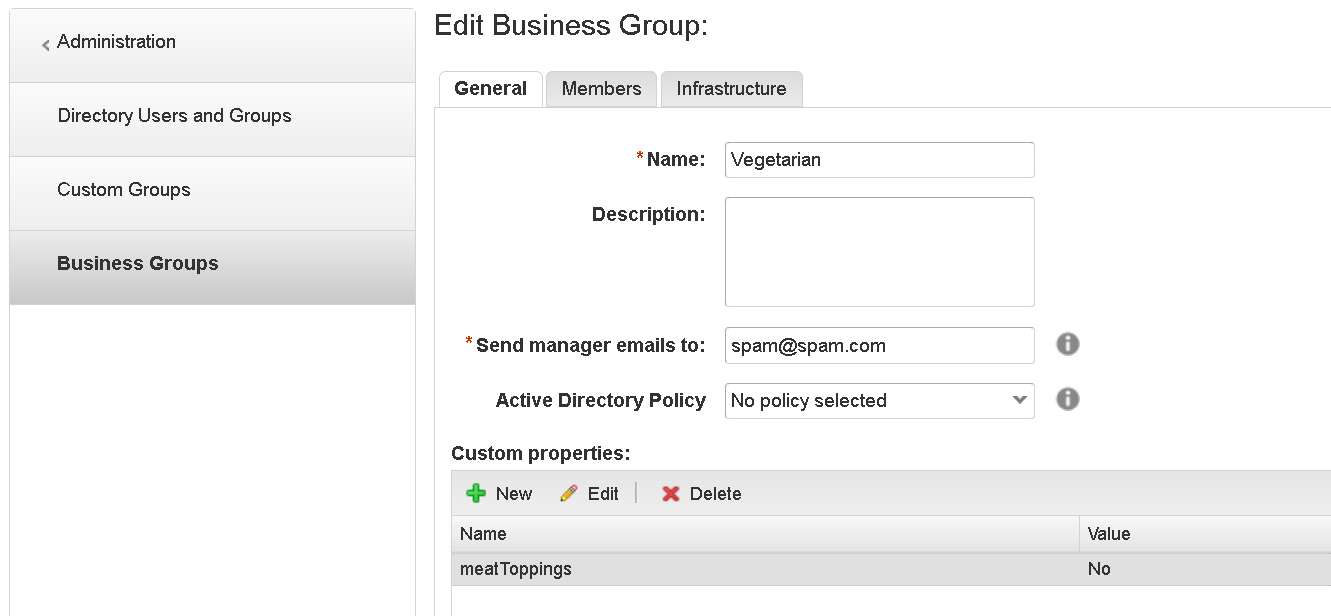Viewport: 1331px width, 616px height.
Task: Open the Infrastructure tab
Action: 731,88
